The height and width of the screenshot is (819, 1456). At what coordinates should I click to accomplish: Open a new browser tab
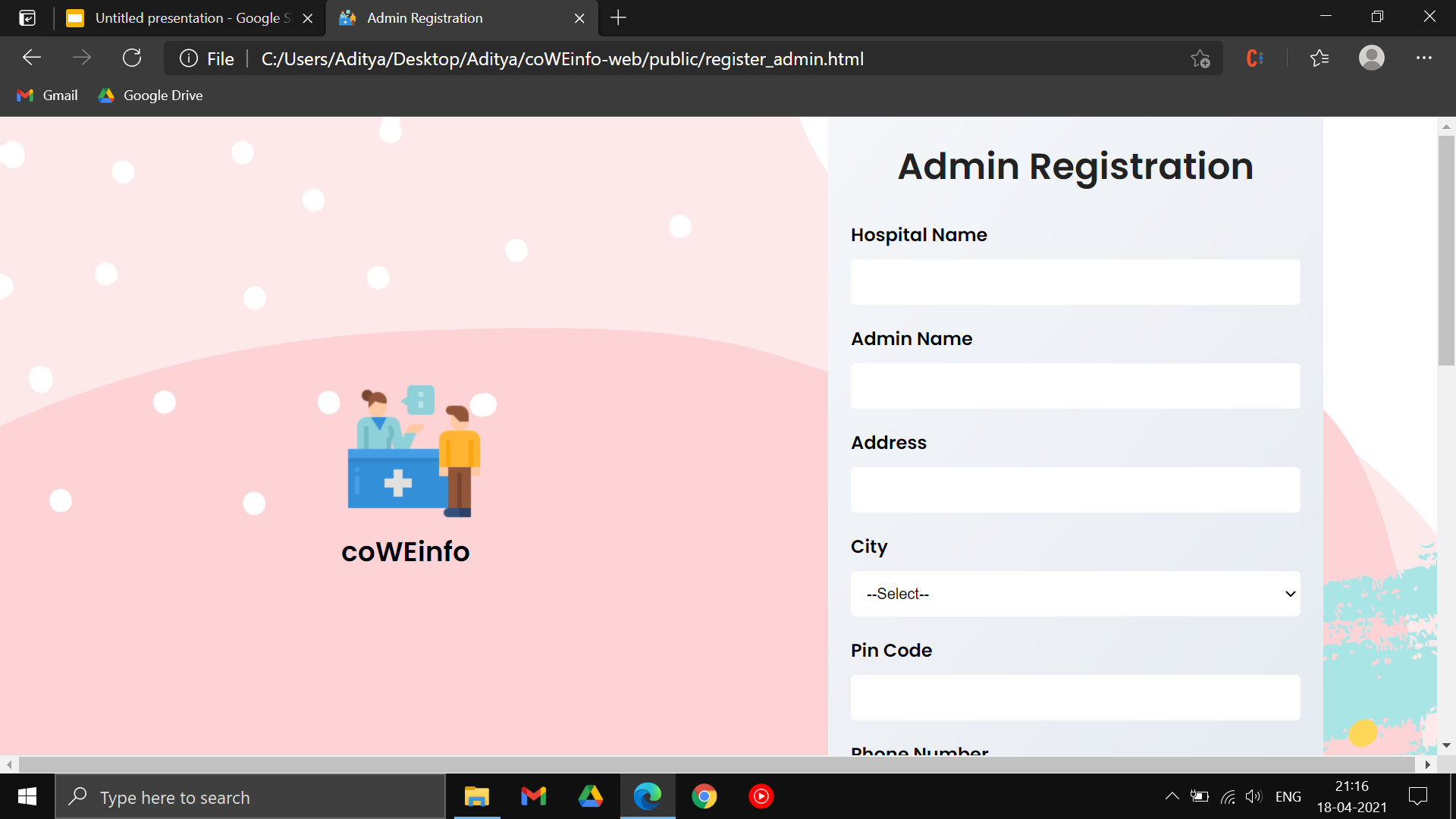point(618,17)
